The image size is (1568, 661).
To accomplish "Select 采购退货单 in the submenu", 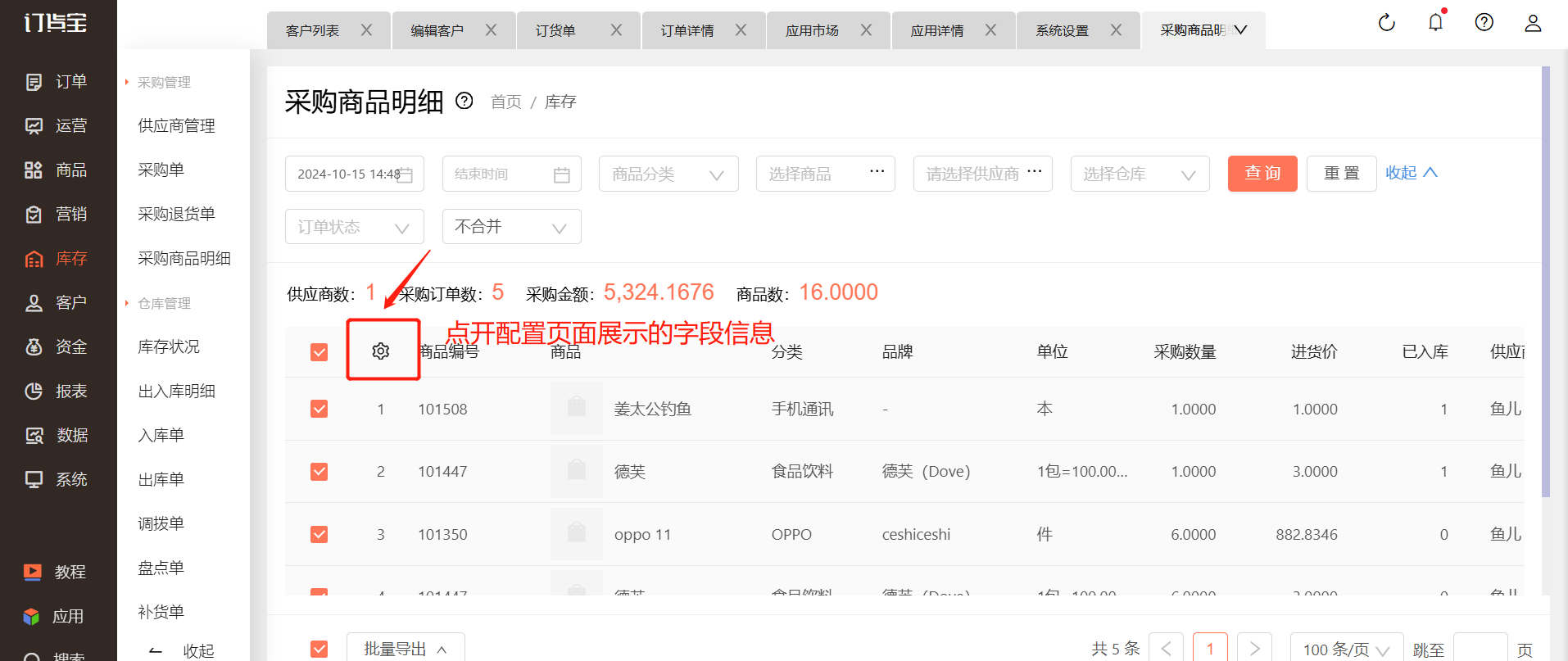I will pyautogui.click(x=176, y=215).
